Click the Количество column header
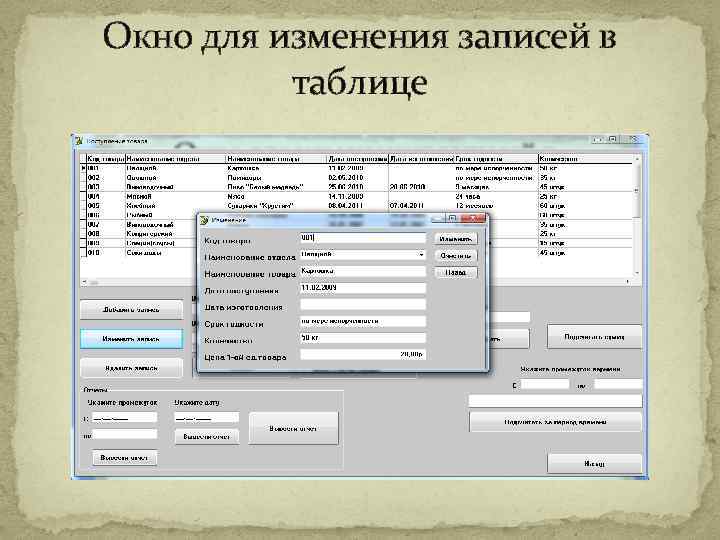Screen dimensions: 720x540 click(x=585, y=158)
